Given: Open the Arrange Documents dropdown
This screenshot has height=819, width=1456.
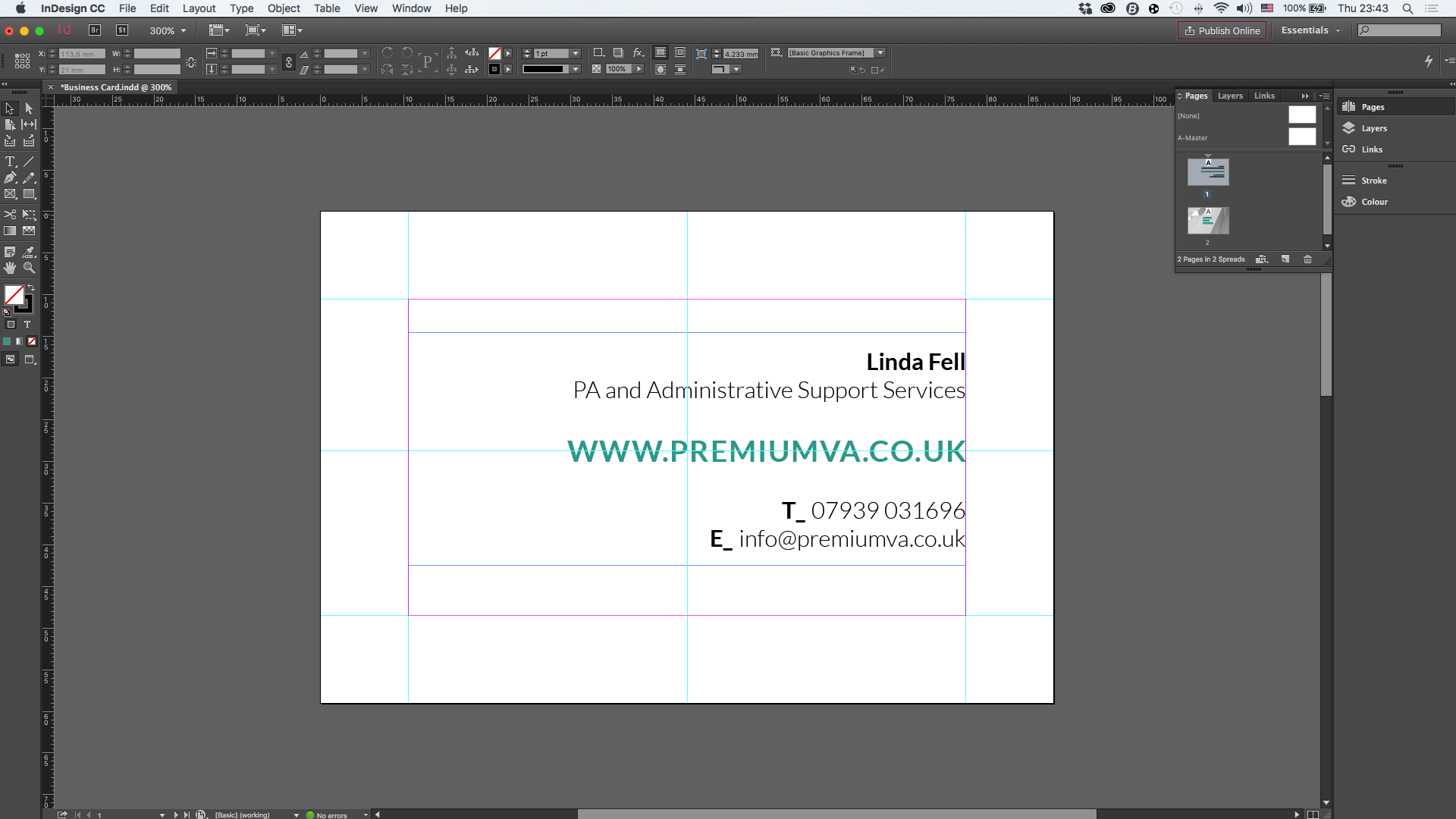Looking at the screenshot, I should coord(292,30).
